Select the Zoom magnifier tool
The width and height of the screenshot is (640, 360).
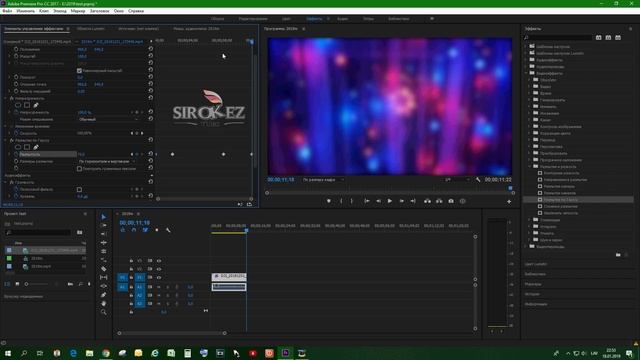[x=104, y=312]
